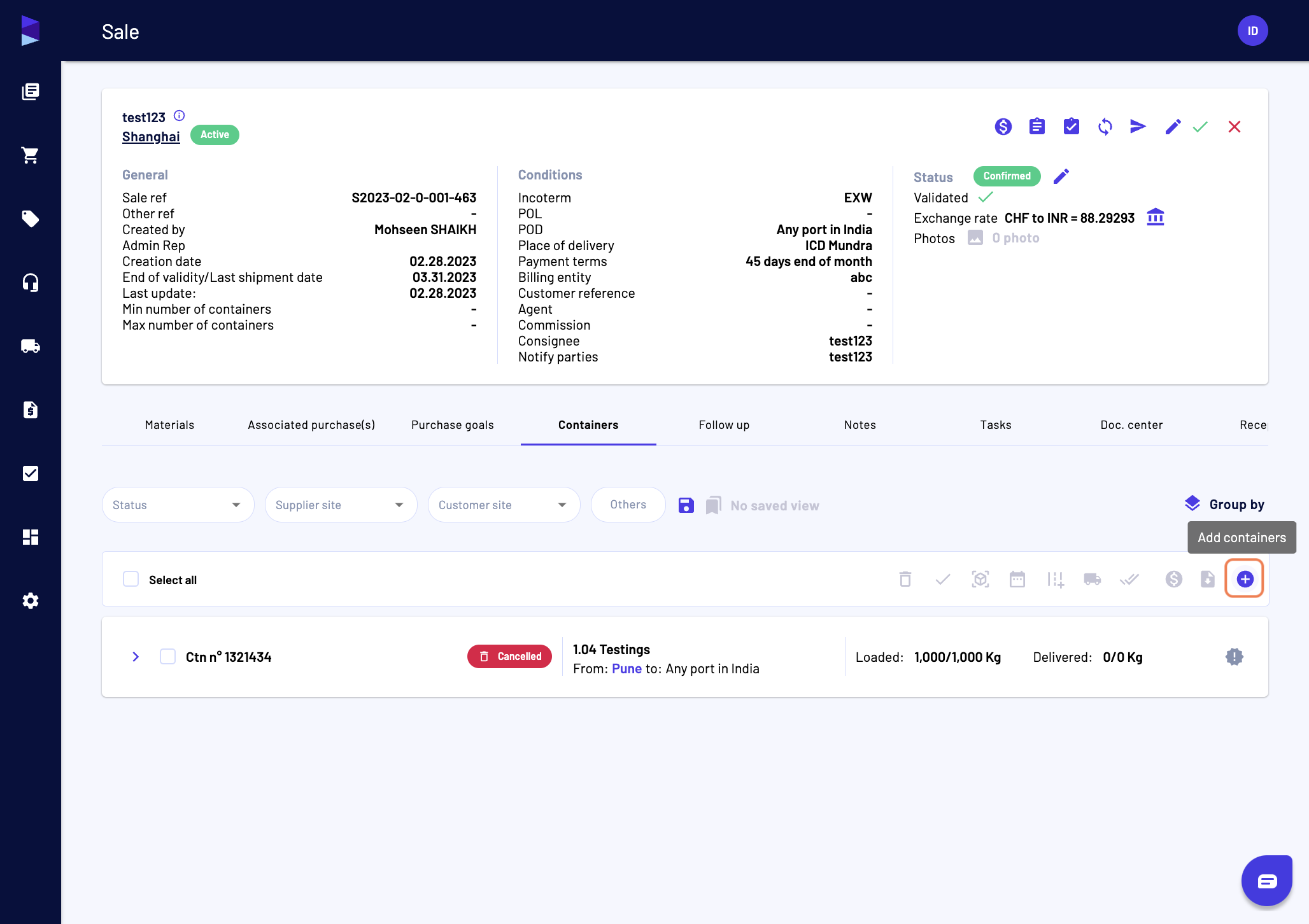Tick the Select all checkbox
Image resolution: width=1309 pixels, height=924 pixels.
(x=131, y=579)
